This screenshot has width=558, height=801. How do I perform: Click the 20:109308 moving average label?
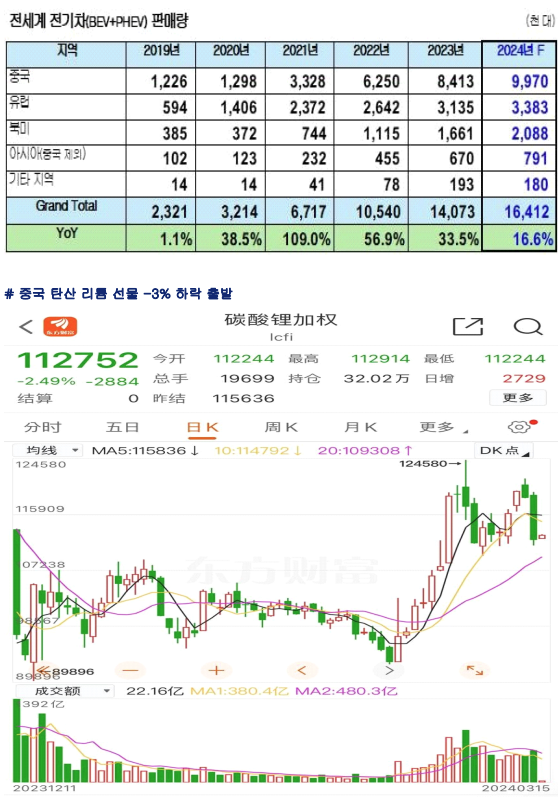pos(365,451)
